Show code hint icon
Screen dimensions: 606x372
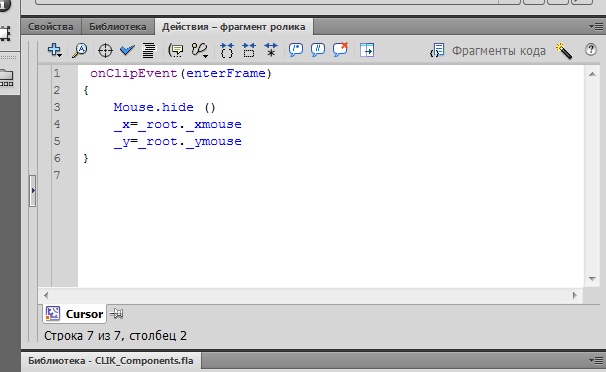pyautogui.click(x=176, y=50)
